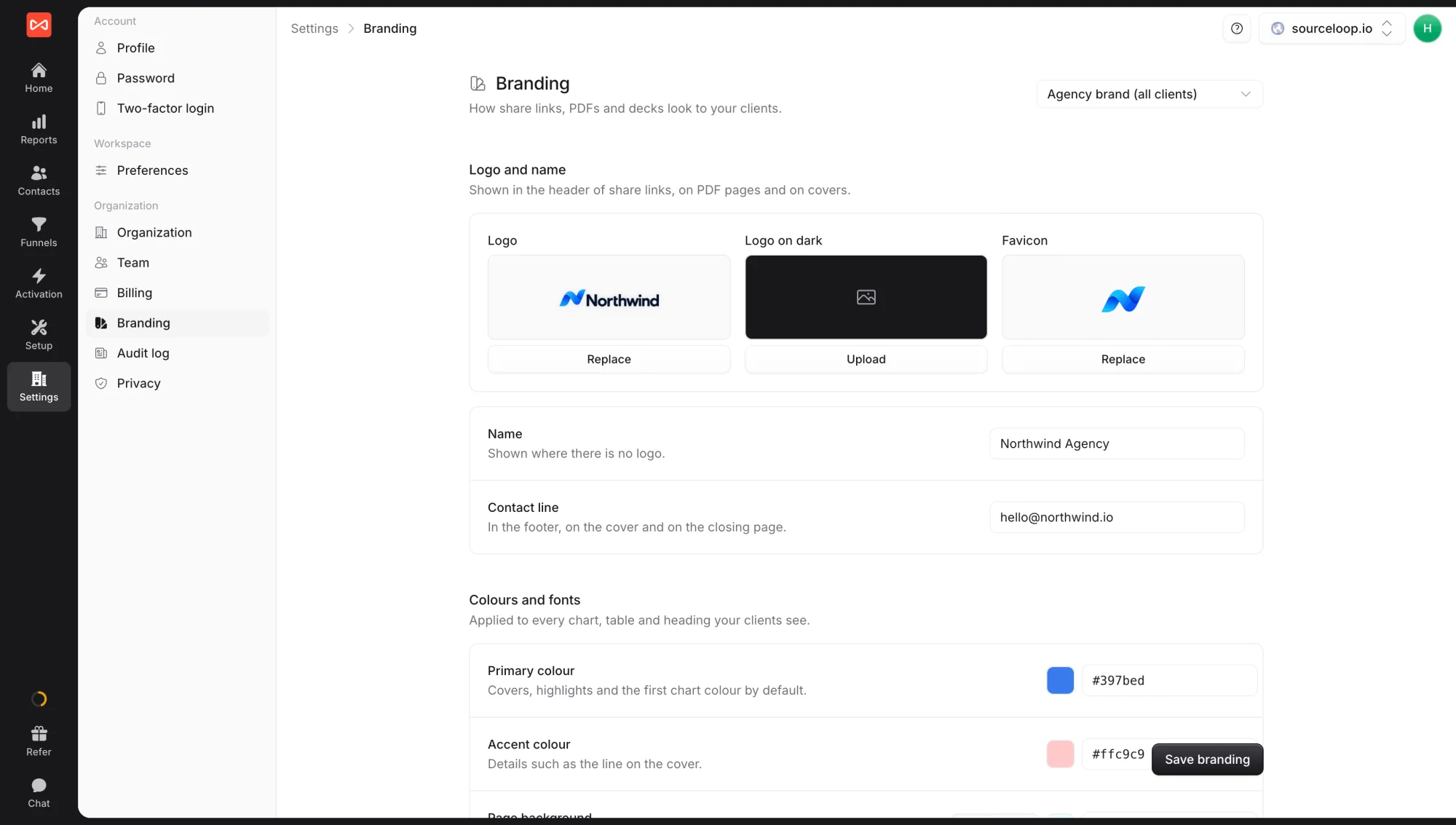The height and width of the screenshot is (825, 1456).
Task: Open the Activation section
Action: tap(39, 284)
